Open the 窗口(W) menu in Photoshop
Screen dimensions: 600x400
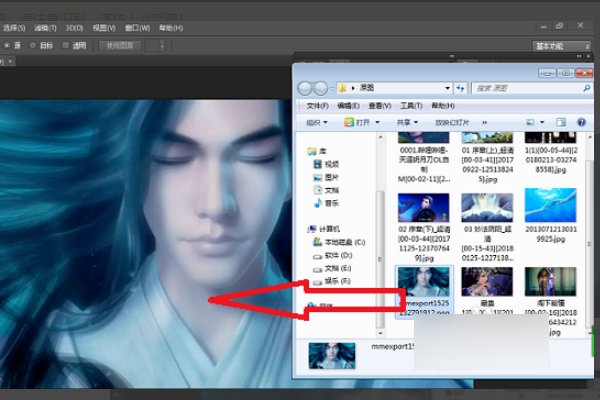[137, 28]
